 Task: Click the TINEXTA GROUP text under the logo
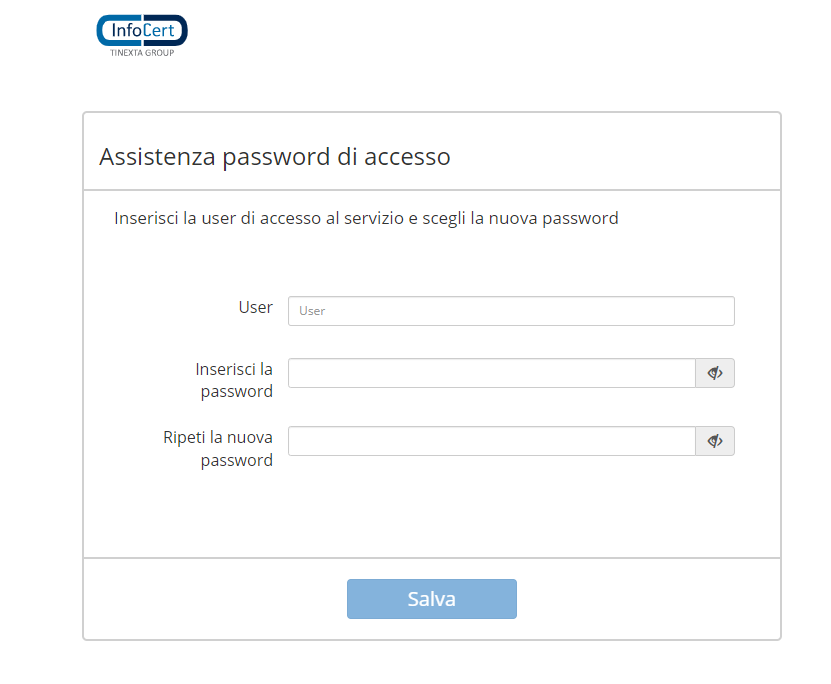coord(142,53)
